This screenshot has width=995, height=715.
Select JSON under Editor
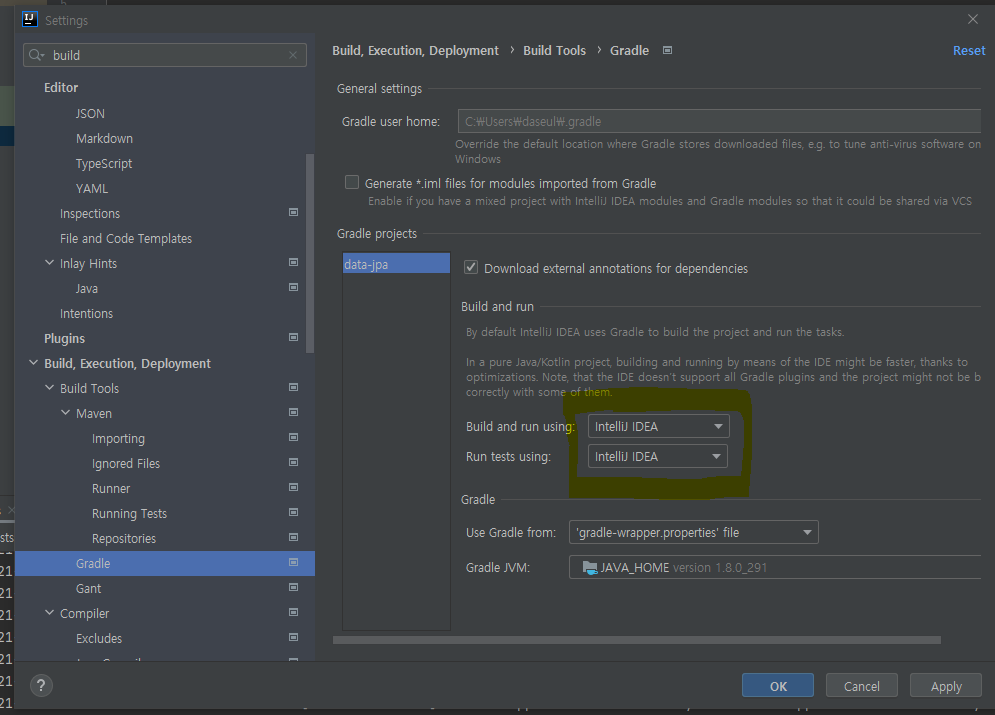(90, 114)
